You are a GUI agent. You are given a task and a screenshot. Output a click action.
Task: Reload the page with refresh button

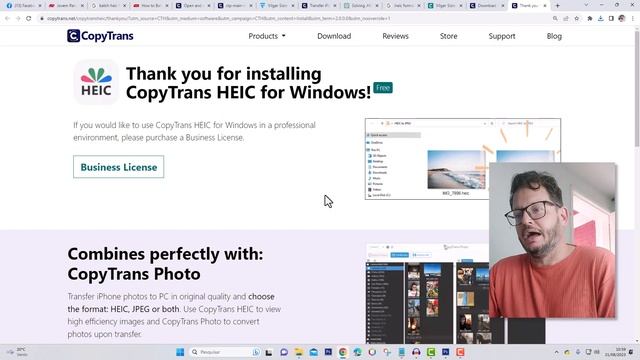point(29,18)
